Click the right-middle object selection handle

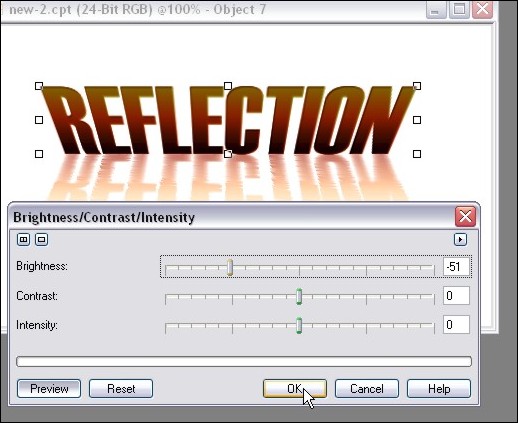click(x=417, y=120)
